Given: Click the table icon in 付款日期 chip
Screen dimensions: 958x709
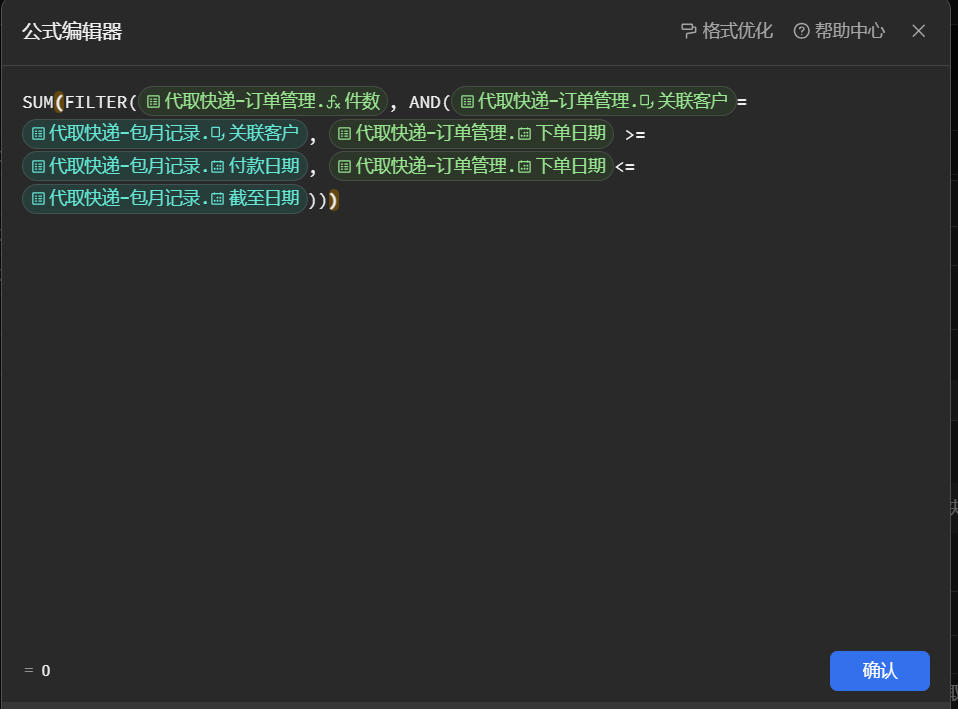Looking at the screenshot, I should [38, 166].
